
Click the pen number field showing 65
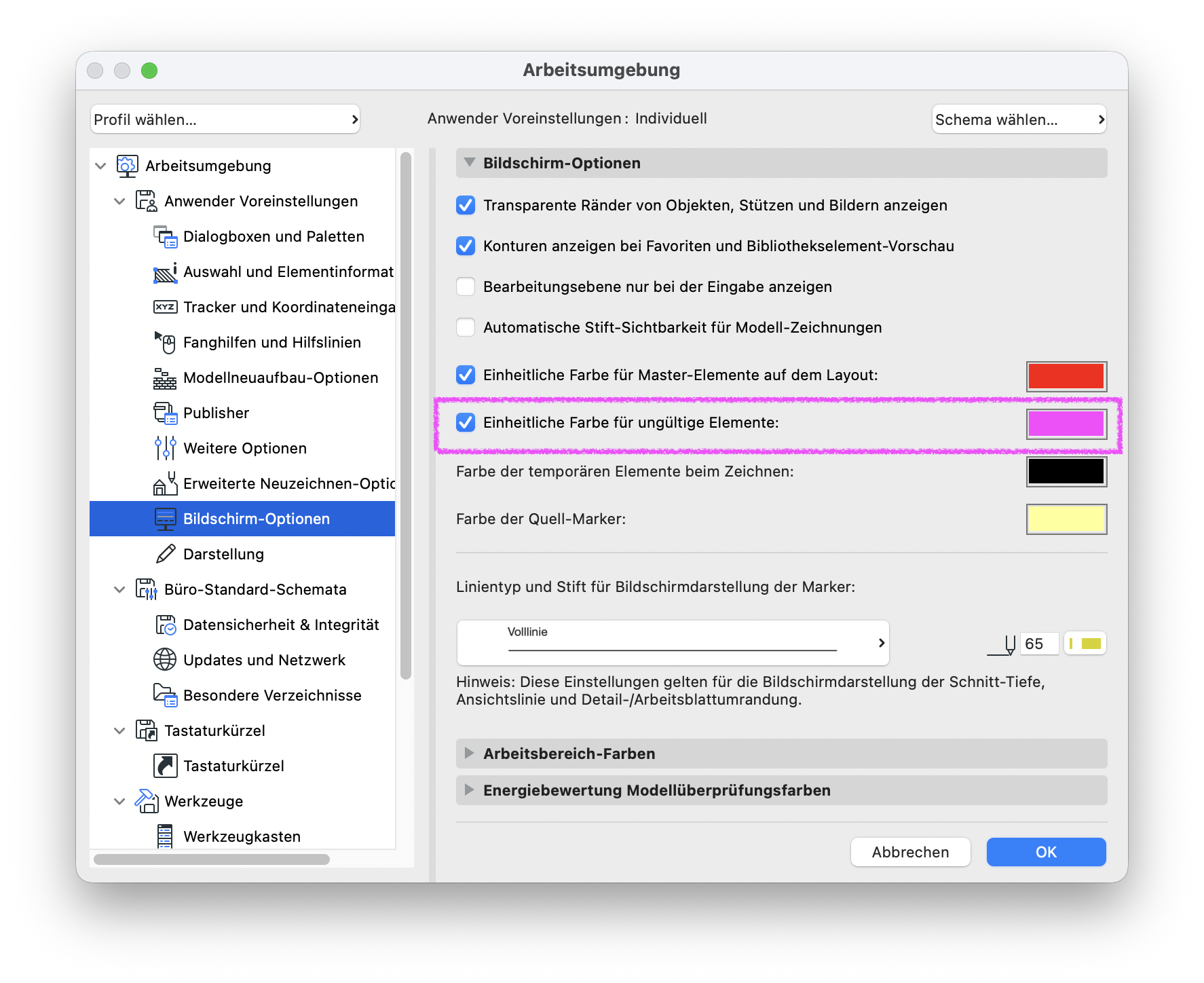pos(1039,644)
